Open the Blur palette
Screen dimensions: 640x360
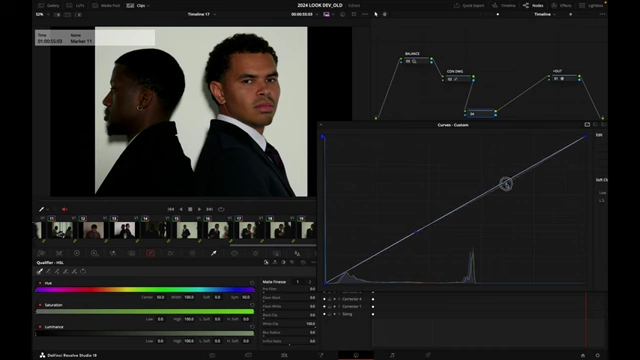[x=297, y=253]
